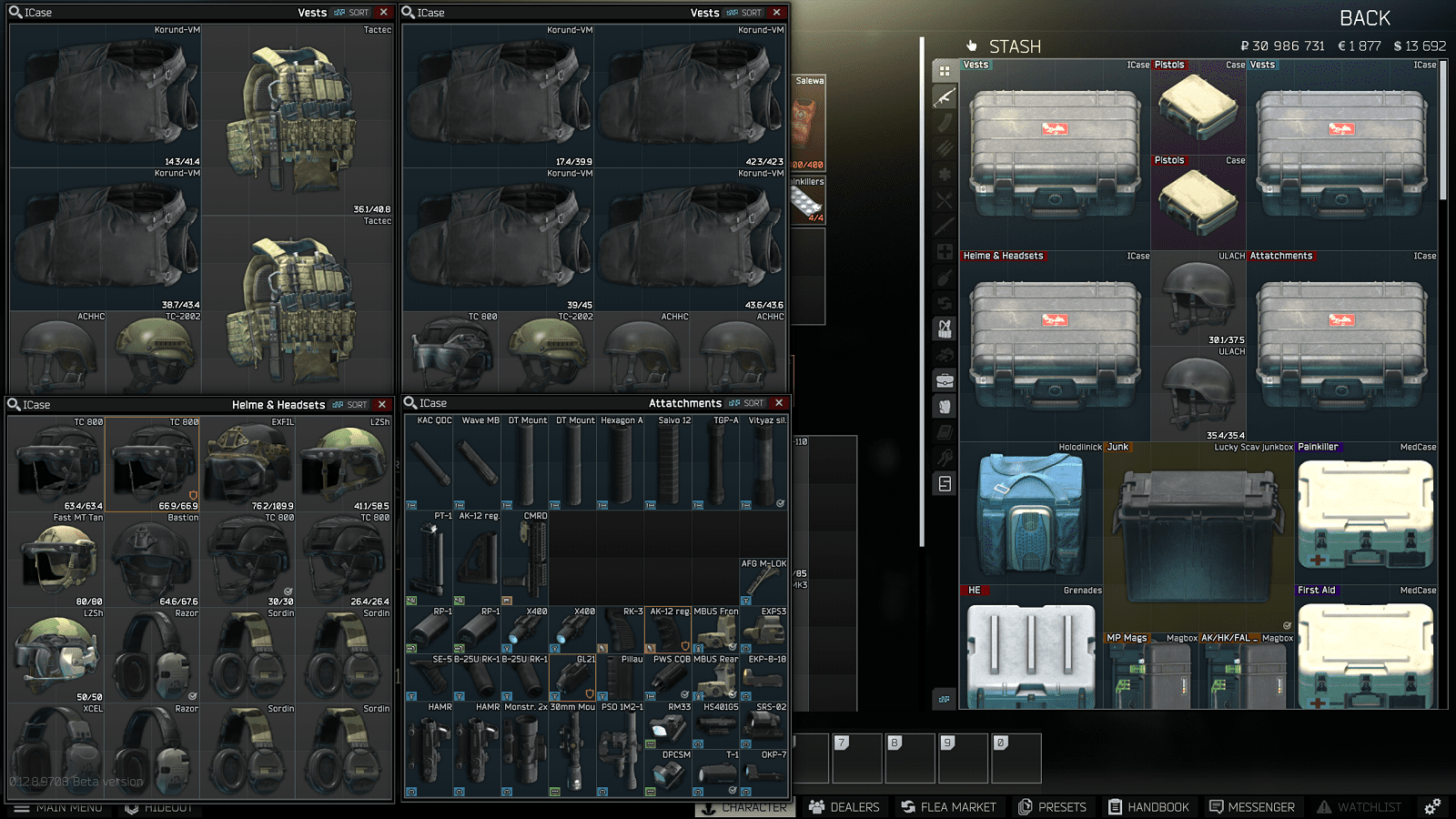The width and height of the screenshot is (1456, 819).
Task: Filter stash by medical cross icon
Action: pyautogui.click(x=945, y=251)
